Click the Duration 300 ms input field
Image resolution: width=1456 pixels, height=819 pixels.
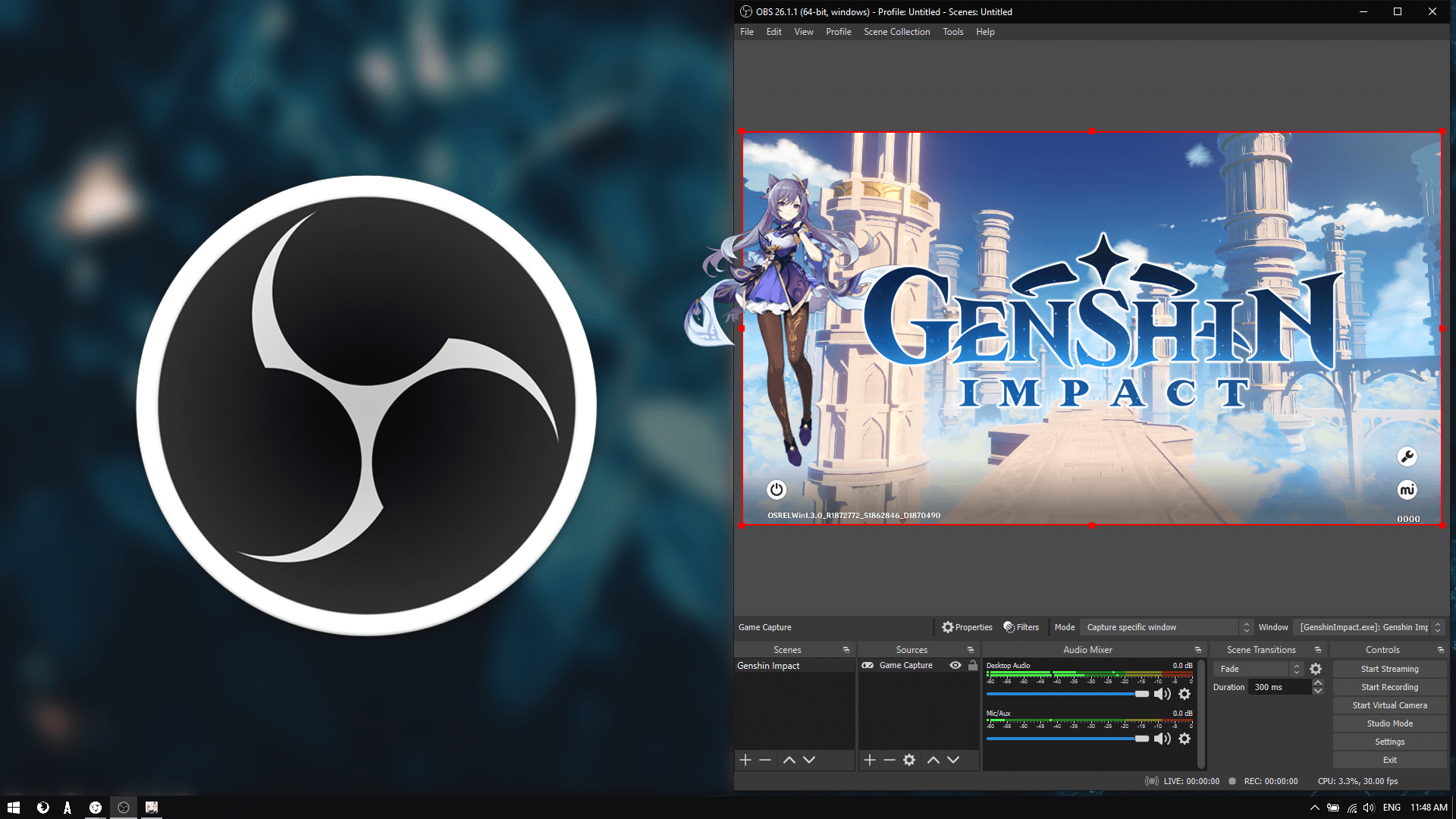(1280, 687)
